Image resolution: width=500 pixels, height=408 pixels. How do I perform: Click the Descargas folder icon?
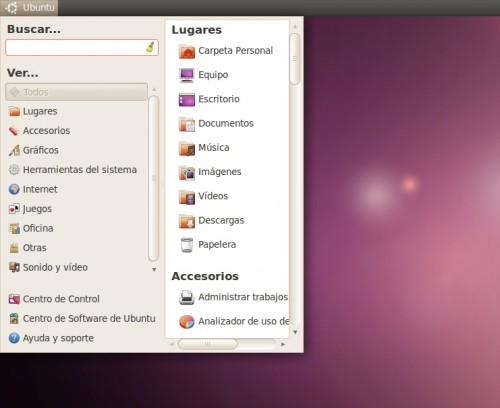pos(187,221)
